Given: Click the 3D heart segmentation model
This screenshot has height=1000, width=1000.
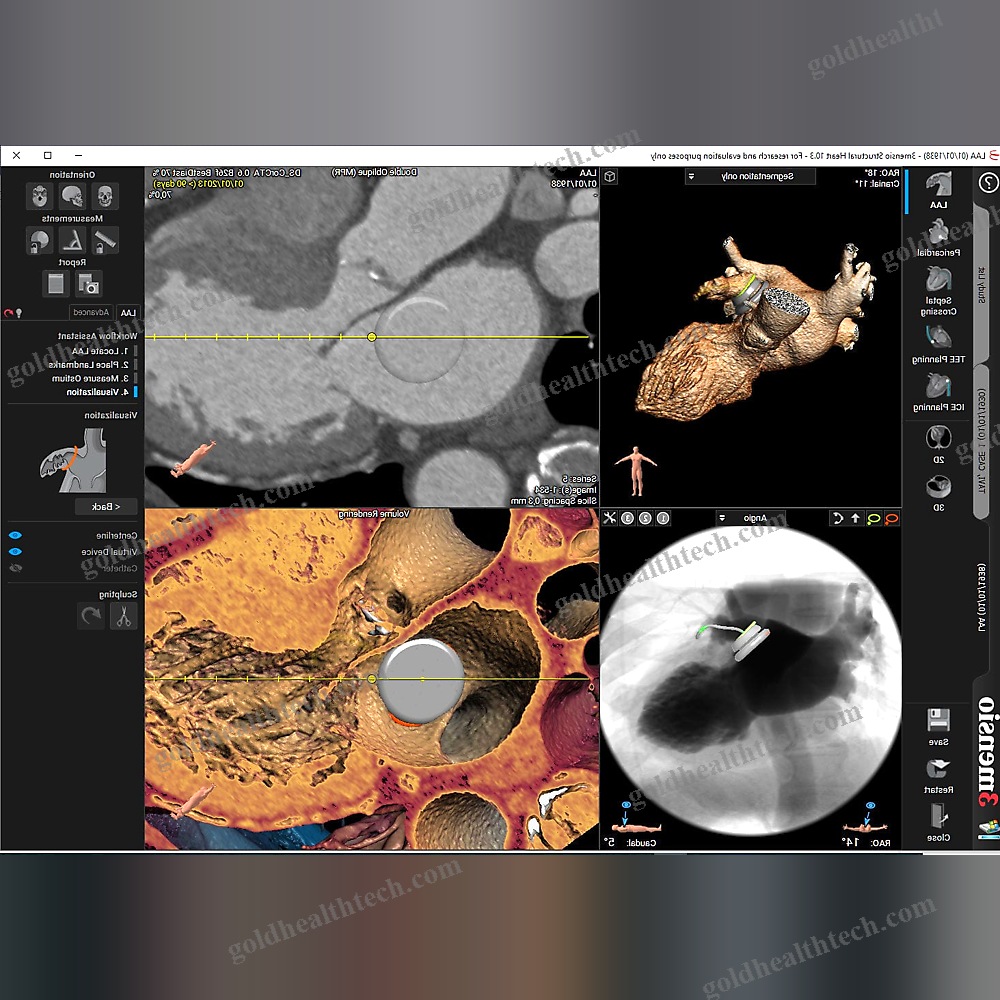Looking at the screenshot, I should click(753, 330).
